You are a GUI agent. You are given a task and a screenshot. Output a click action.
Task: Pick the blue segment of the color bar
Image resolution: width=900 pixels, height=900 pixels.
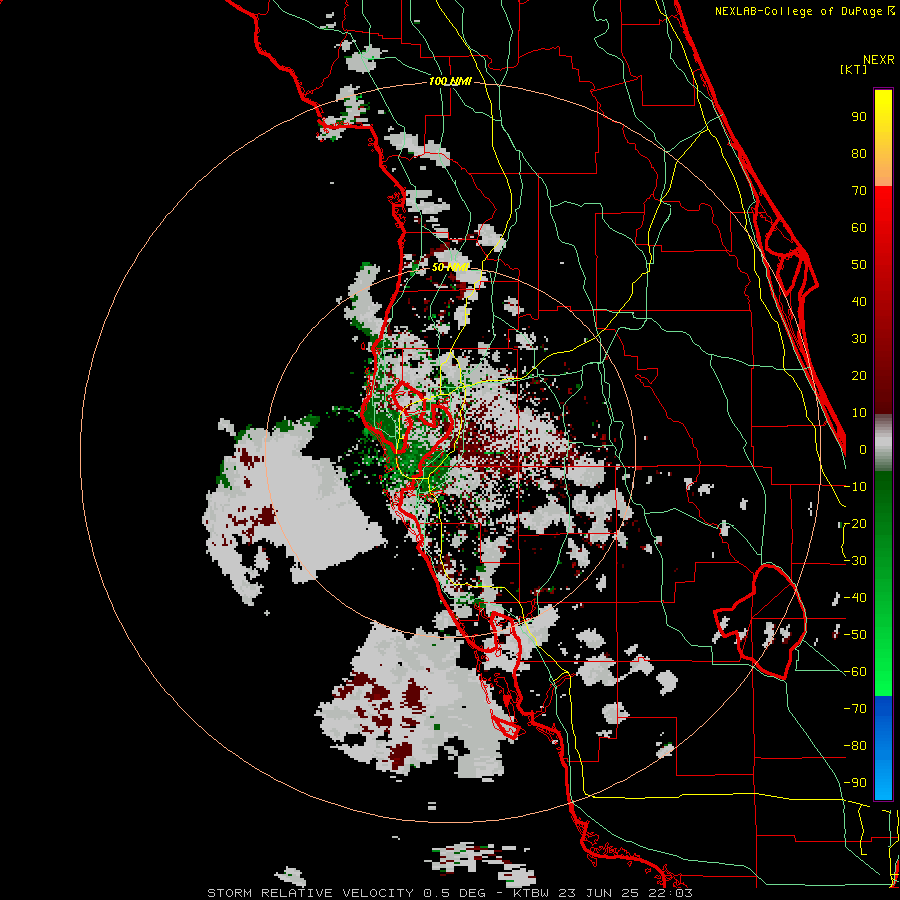pyautogui.click(x=883, y=747)
